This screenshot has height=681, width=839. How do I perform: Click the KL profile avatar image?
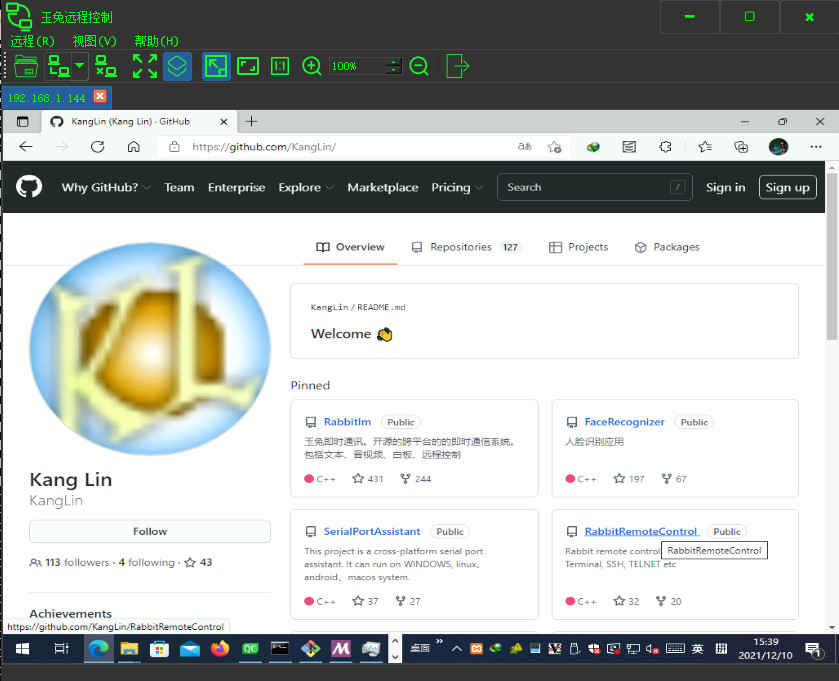click(150, 349)
